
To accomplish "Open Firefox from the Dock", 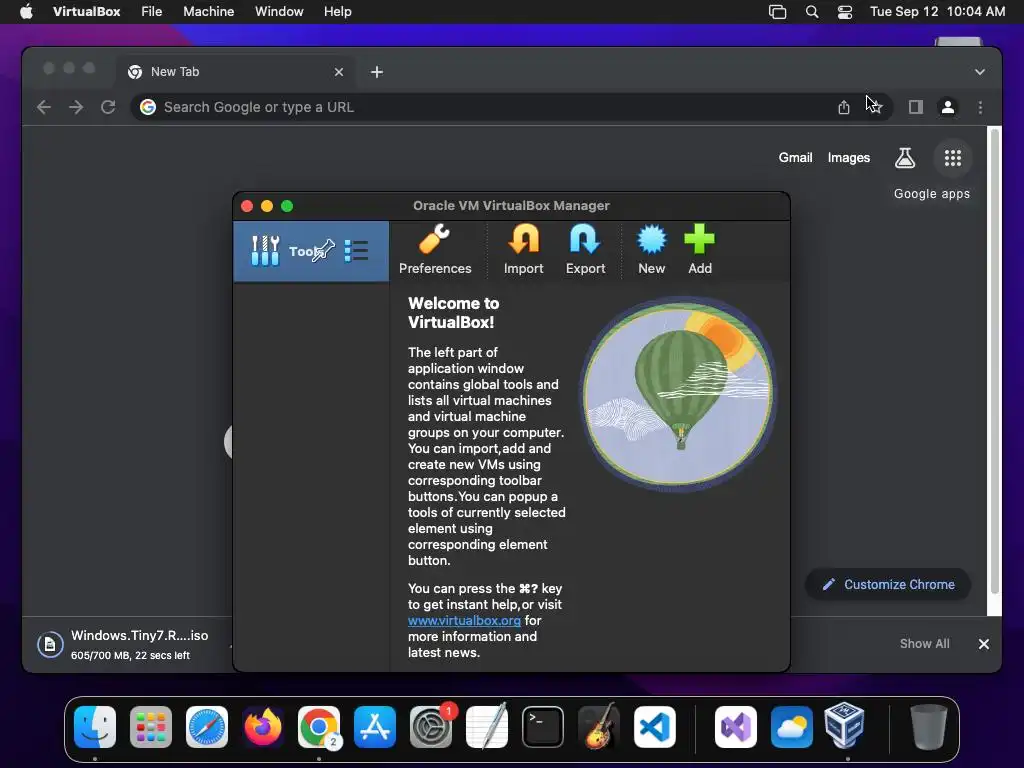I will coord(263,726).
